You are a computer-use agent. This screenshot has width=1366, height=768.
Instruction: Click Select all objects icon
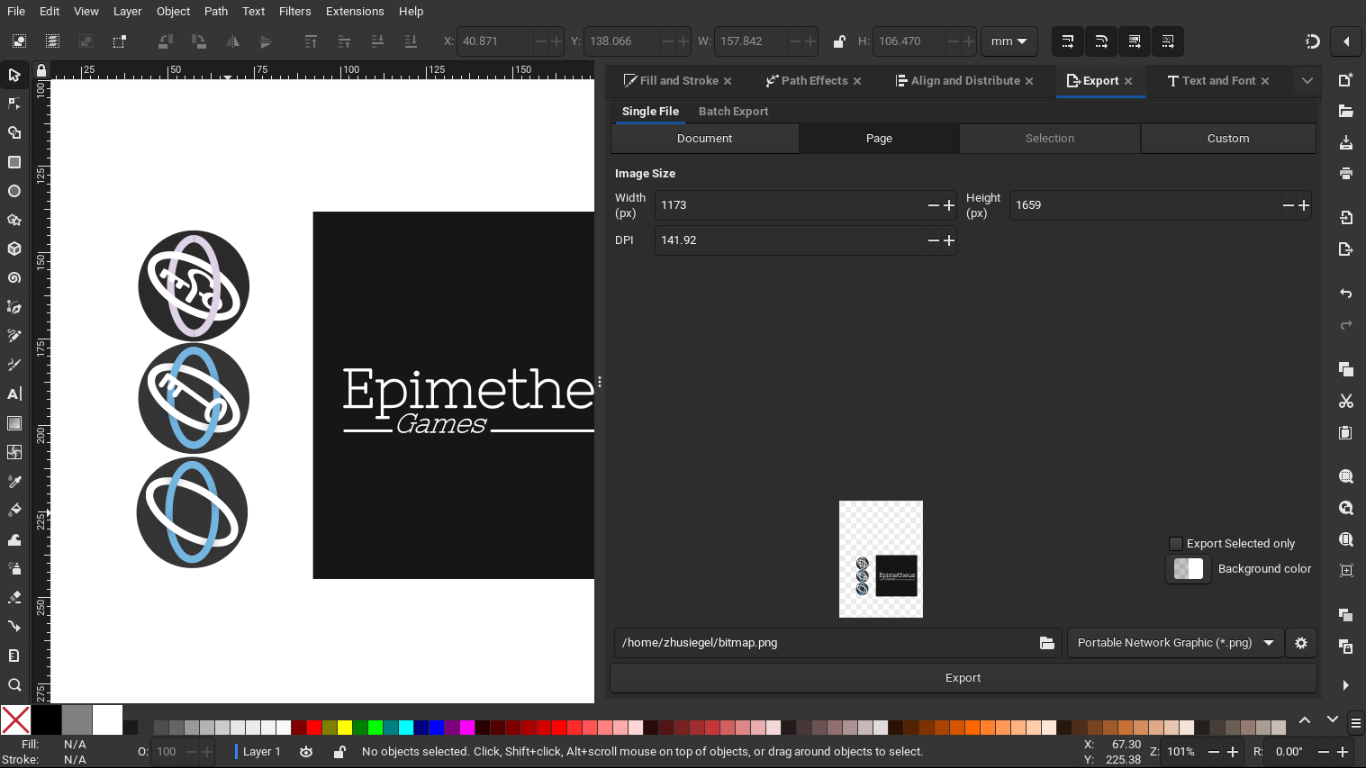click(x=19, y=41)
